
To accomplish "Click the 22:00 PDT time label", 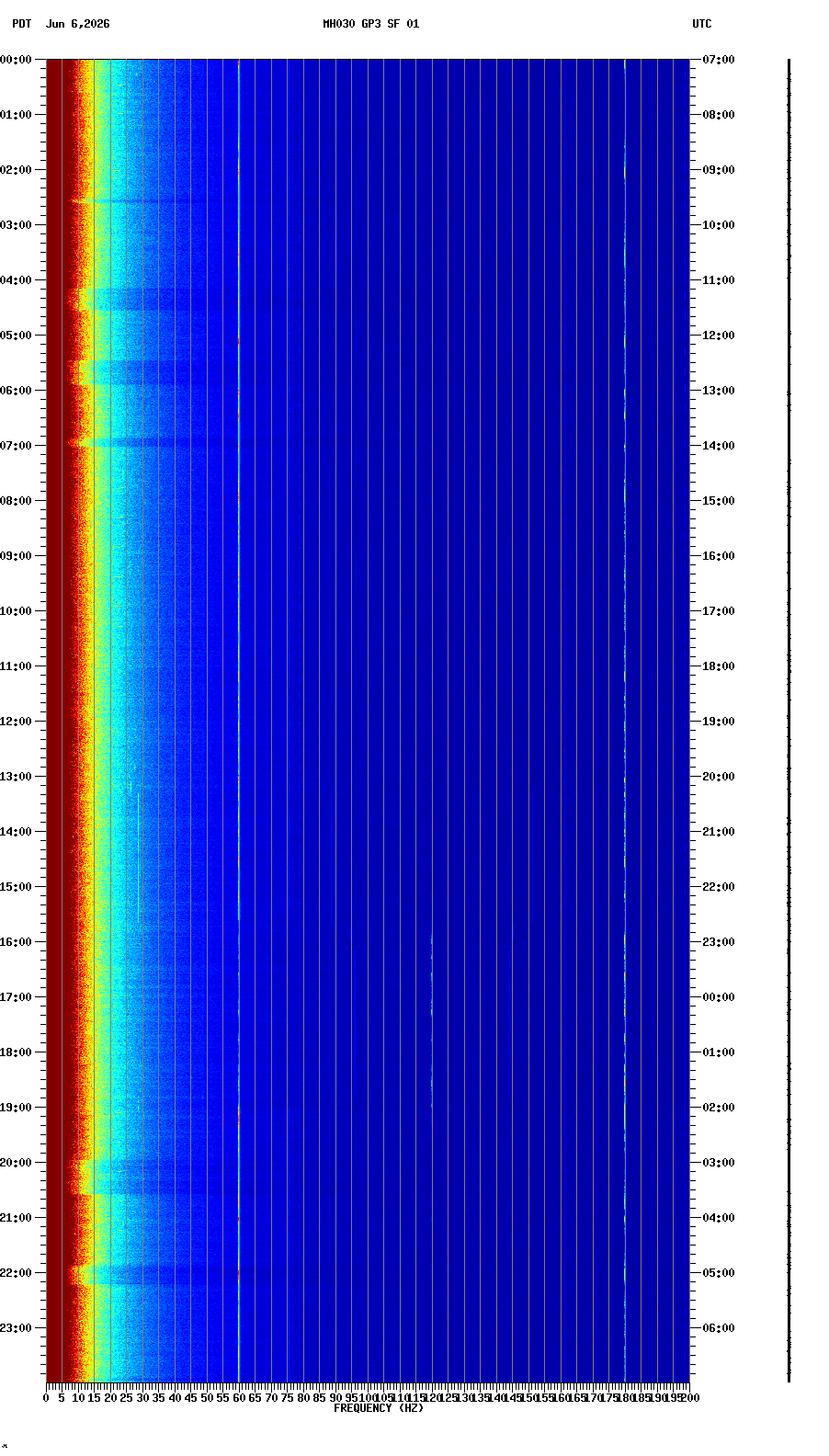I will coord(16,1273).
